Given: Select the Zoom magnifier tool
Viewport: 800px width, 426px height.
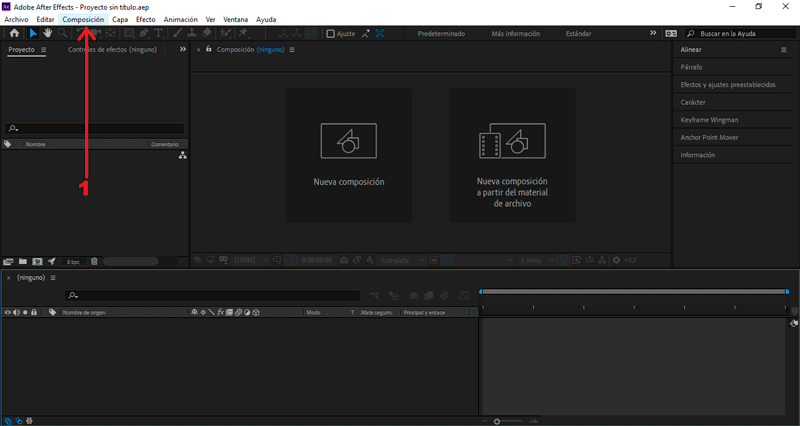Looking at the screenshot, I should click(x=62, y=33).
